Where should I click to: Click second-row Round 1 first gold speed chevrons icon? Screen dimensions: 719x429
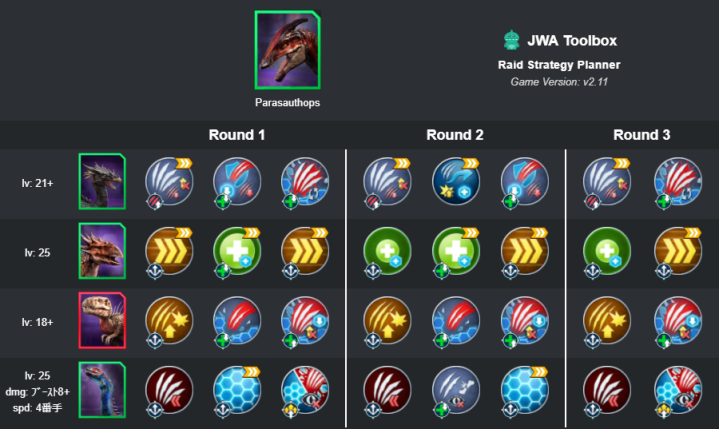pos(169,252)
